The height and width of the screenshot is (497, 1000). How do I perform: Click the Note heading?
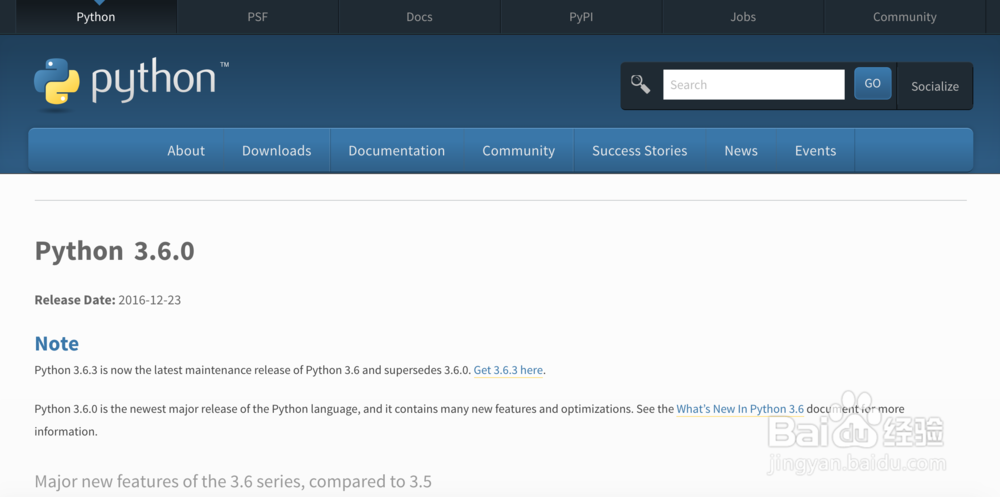tap(57, 343)
